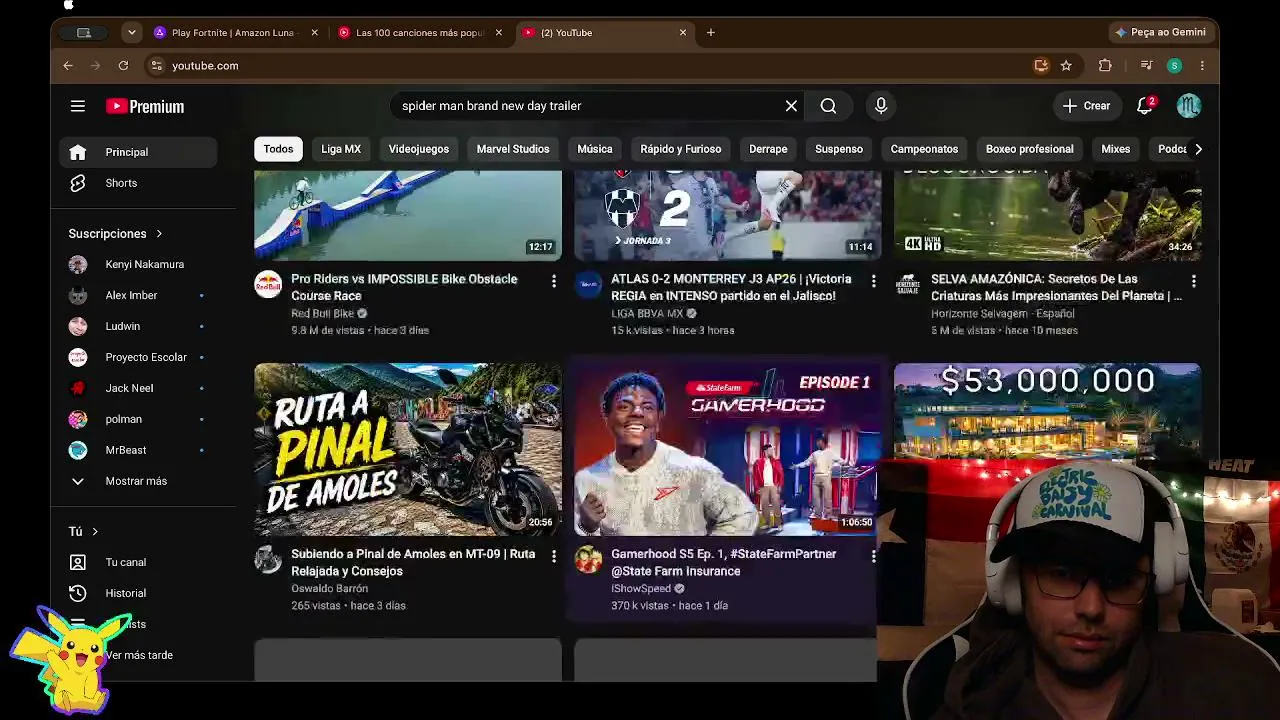Open the browser extensions puzzle icon
Screen dimensions: 1280x720
click(x=1105, y=66)
